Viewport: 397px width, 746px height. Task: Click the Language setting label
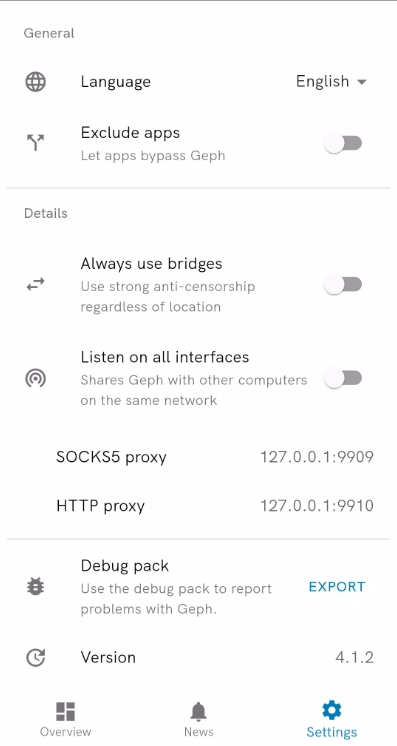coord(116,82)
